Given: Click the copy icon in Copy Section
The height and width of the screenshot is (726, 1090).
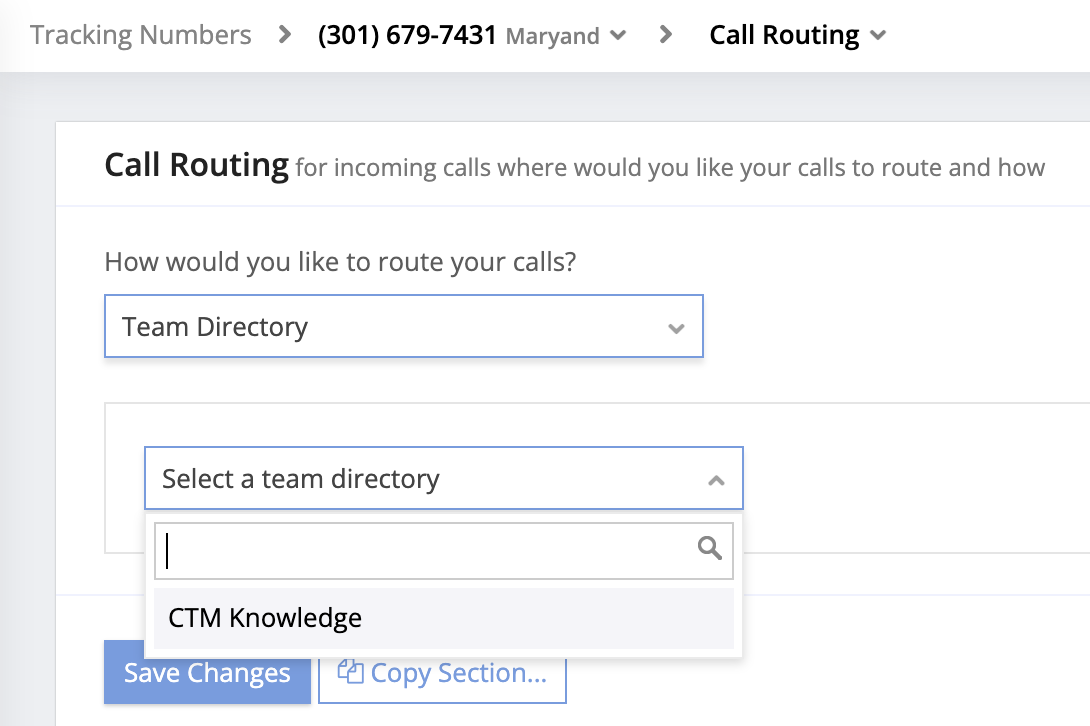Looking at the screenshot, I should (350, 672).
